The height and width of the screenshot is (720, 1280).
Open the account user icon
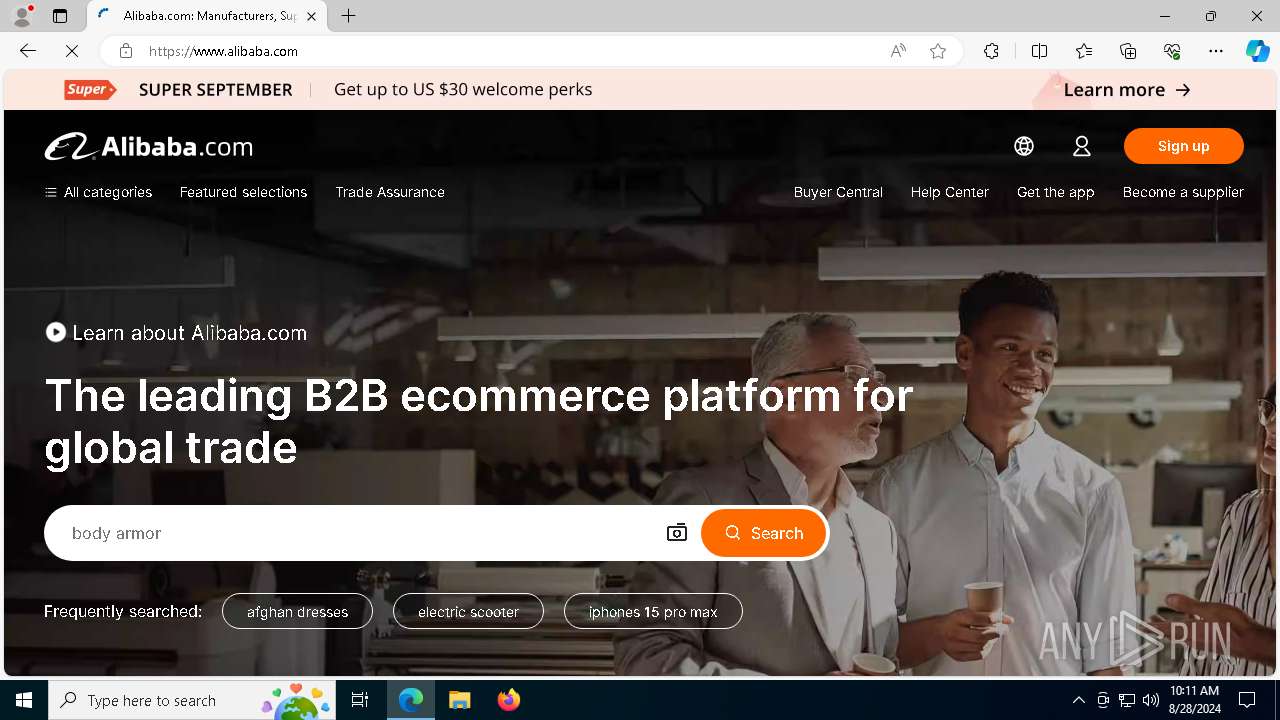(x=1081, y=146)
